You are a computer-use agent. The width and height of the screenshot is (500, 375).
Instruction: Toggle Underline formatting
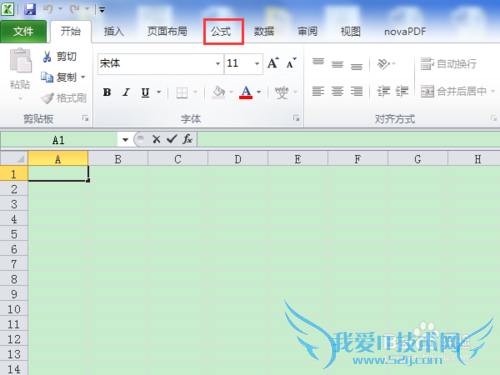145,92
